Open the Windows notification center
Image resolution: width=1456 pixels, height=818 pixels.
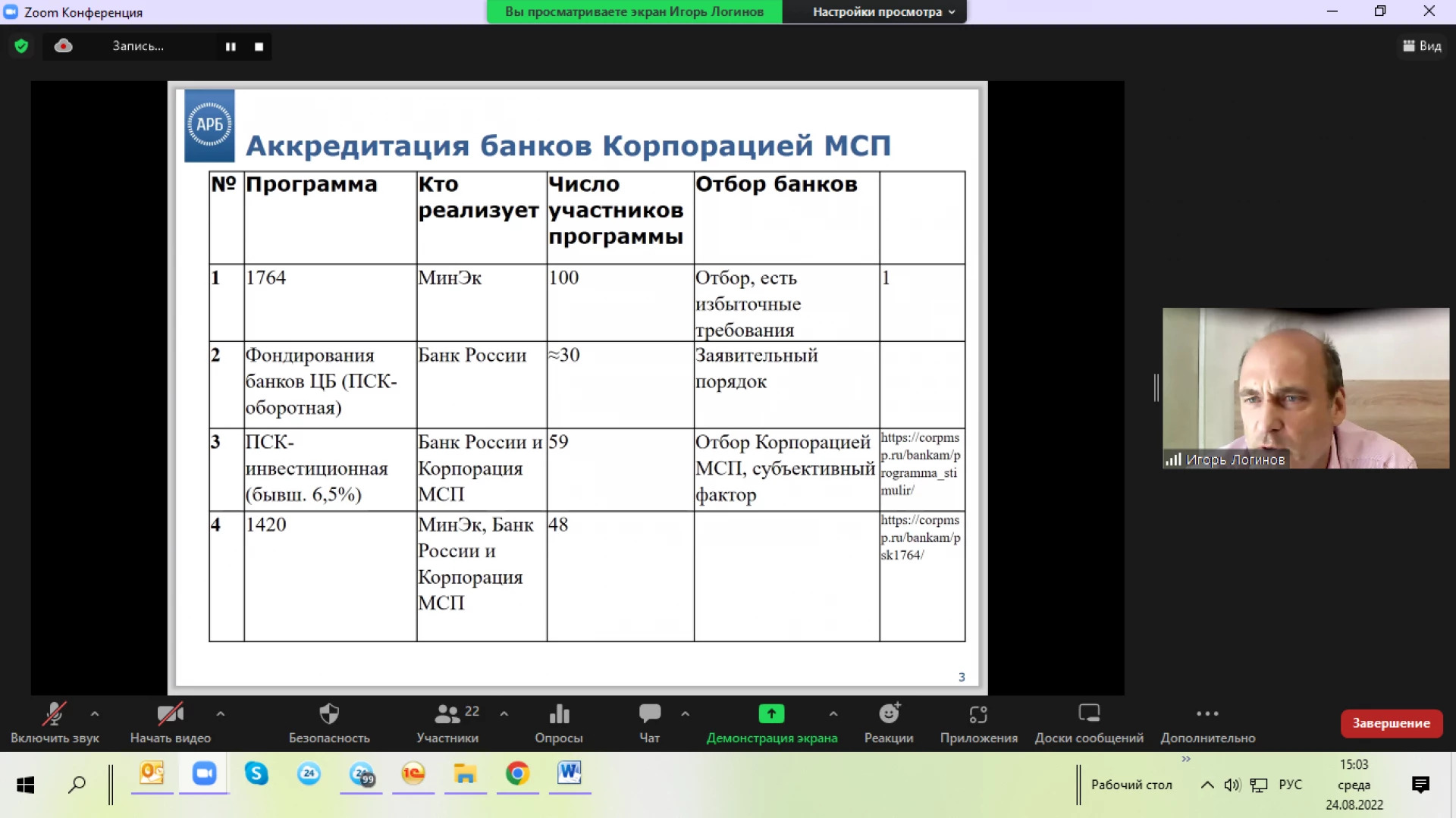[1421, 785]
